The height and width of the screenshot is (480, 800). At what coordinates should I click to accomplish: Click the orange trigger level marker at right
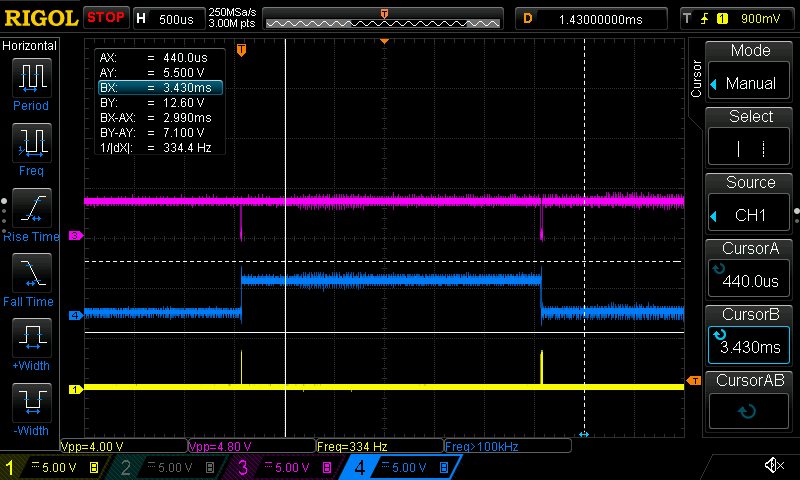point(694,381)
